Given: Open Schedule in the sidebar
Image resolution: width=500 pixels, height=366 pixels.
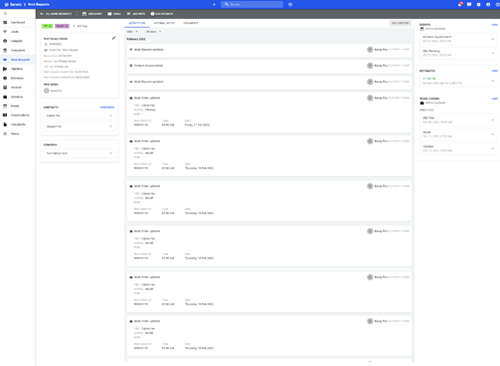Looking at the screenshot, I should [x=18, y=97].
